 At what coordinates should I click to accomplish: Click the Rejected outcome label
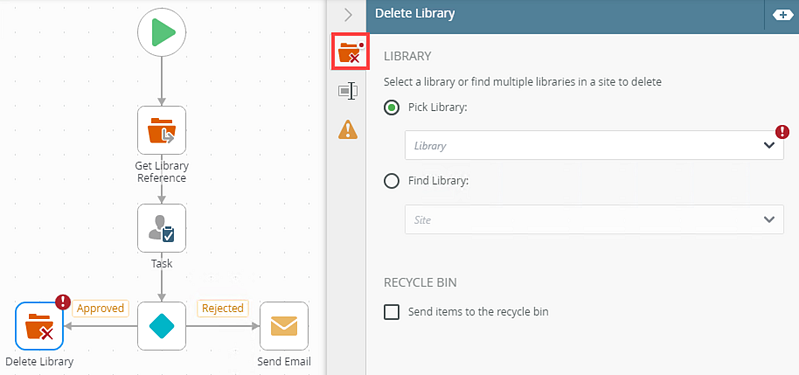point(223,308)
